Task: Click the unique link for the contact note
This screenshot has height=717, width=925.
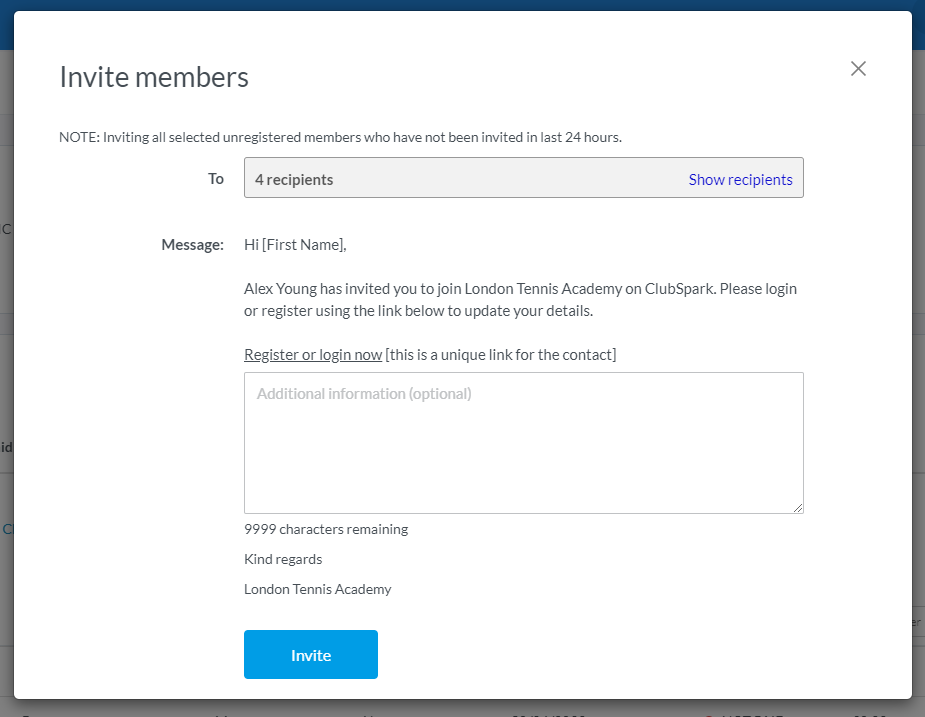Action: (501, 355)
